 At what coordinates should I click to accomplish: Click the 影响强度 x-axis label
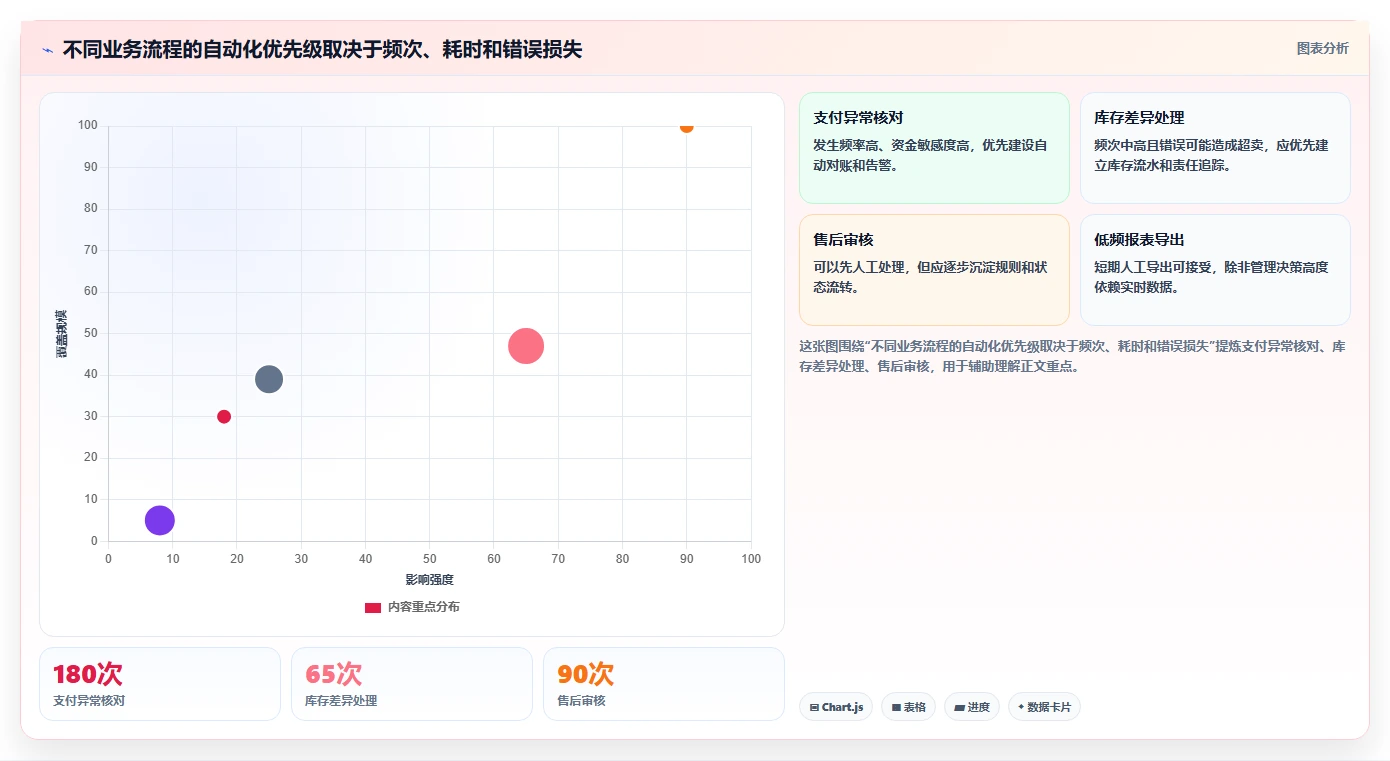(429, 580)
